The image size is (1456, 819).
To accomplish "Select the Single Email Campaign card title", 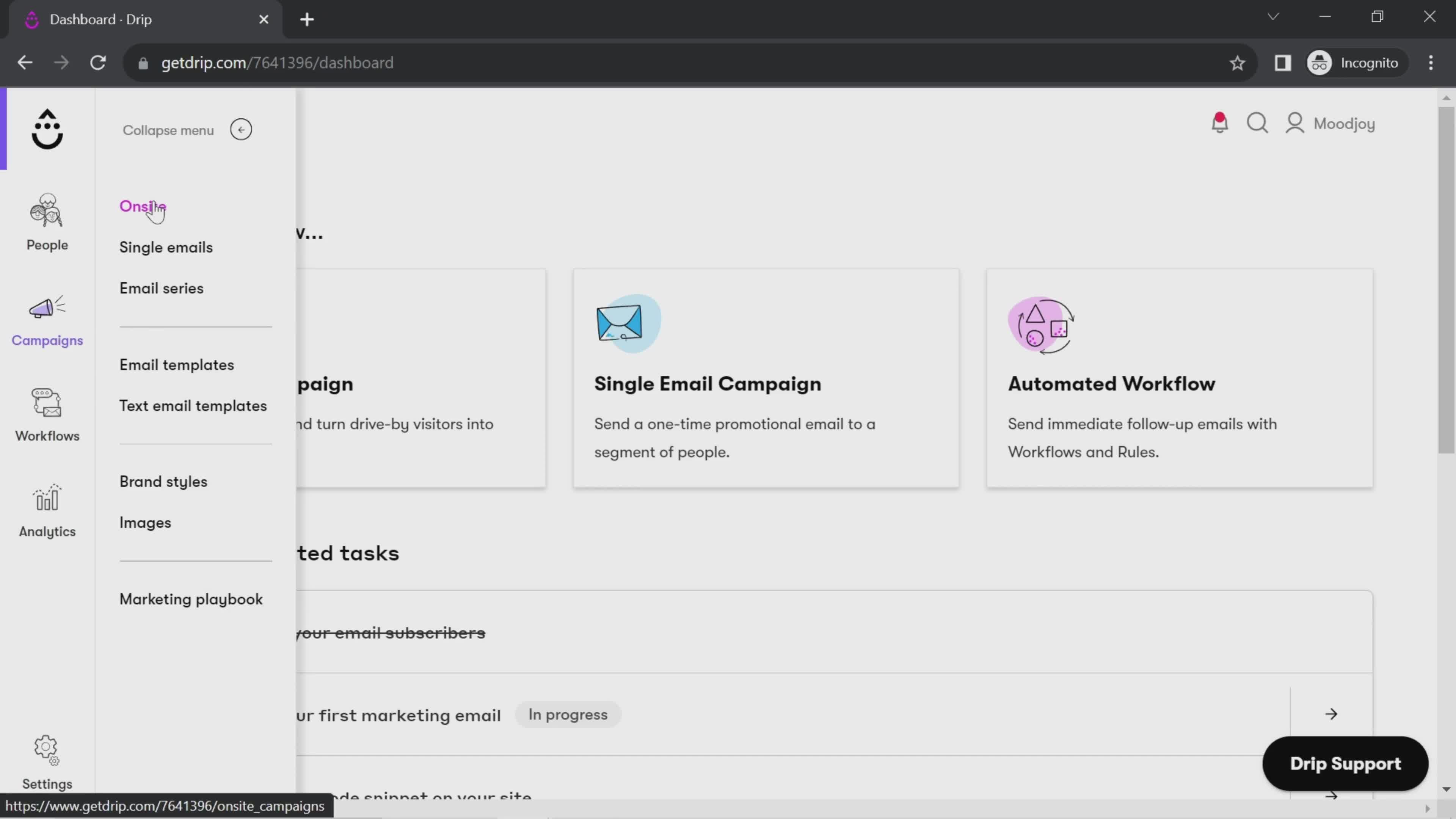I will click(x=707, y=384).
